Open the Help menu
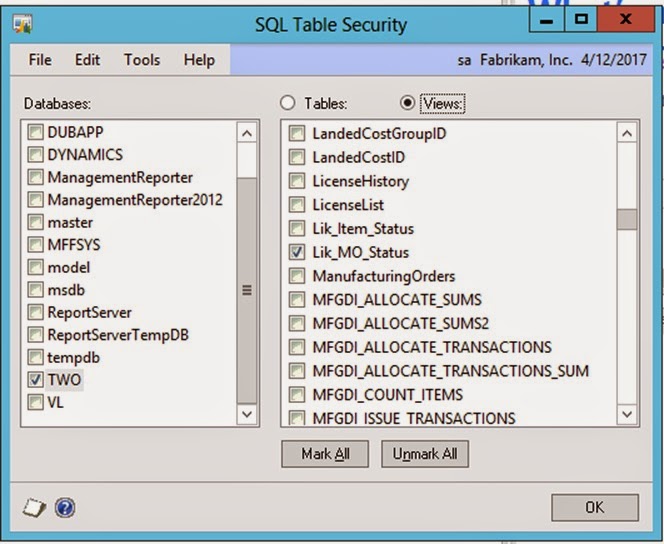The height and width of the screenshot is (544, 664). (x=199, y=60)
